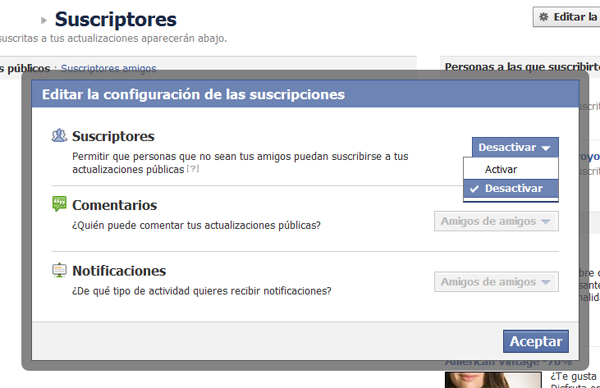600x388 pixels.
Task: Choose the checked Desactivar menu option
Action: [x=511, y=188]
